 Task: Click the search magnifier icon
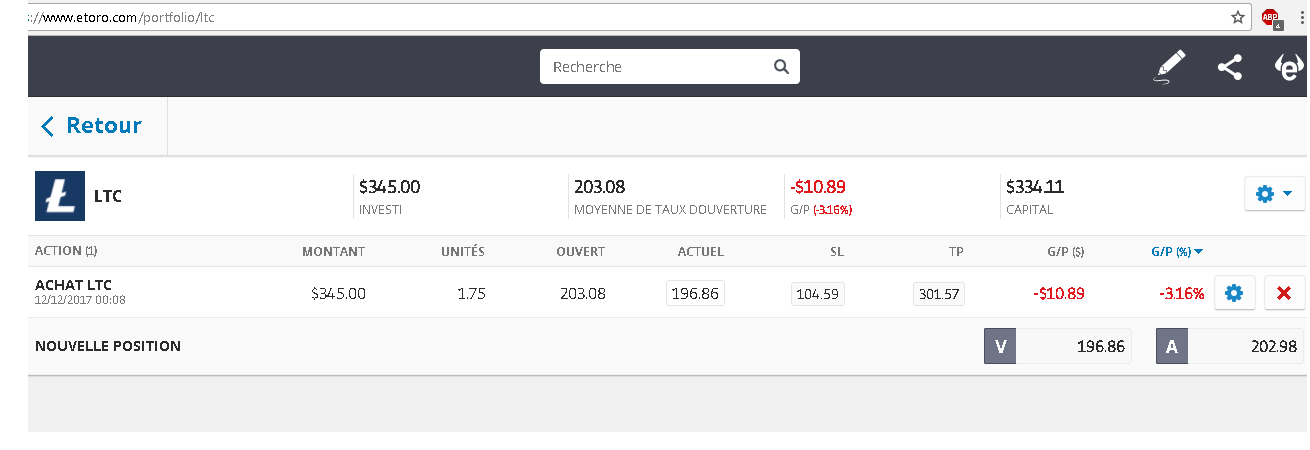(x=781, y=67)
